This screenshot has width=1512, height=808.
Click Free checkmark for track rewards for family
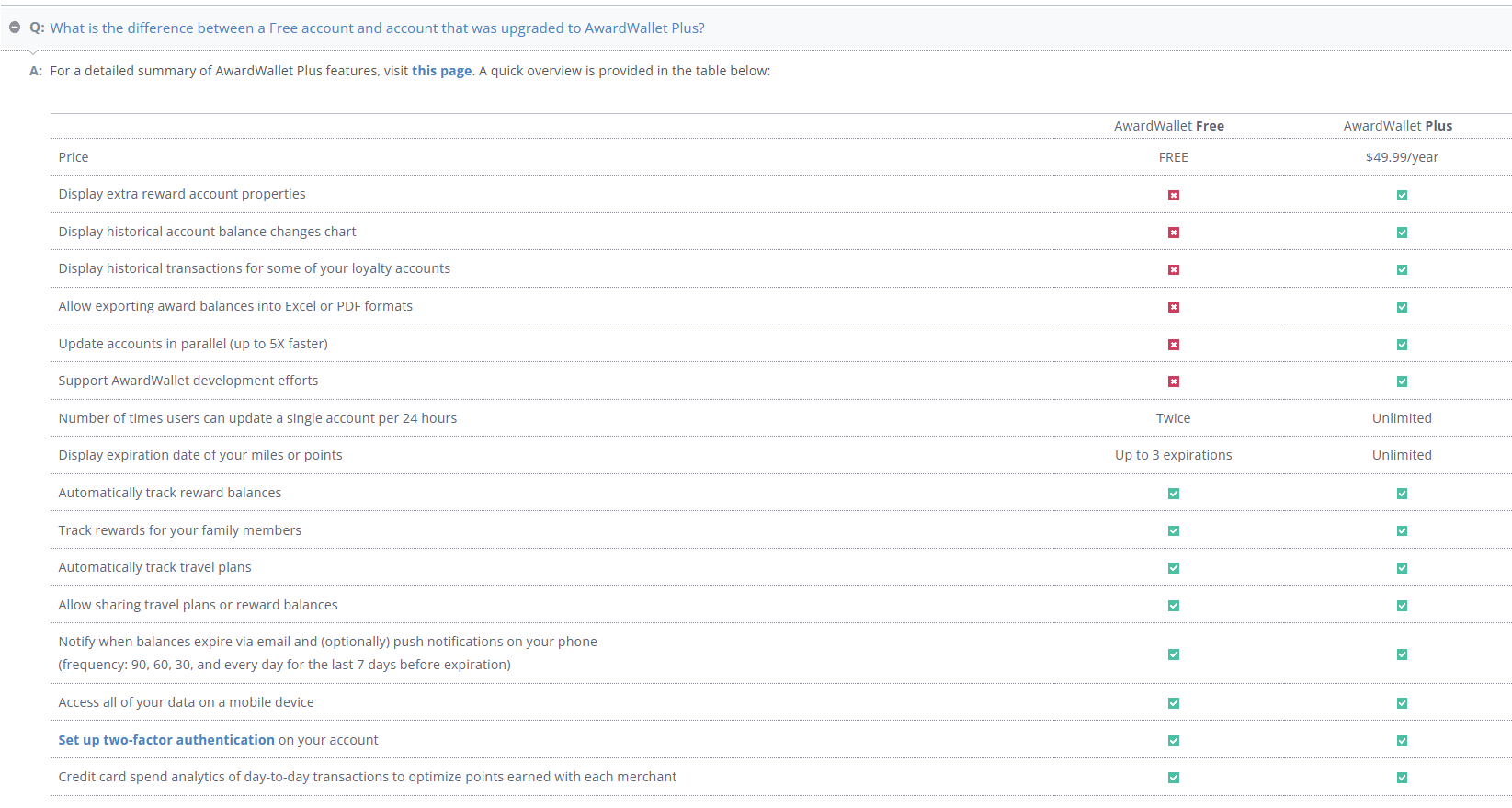coord(1174,531)
